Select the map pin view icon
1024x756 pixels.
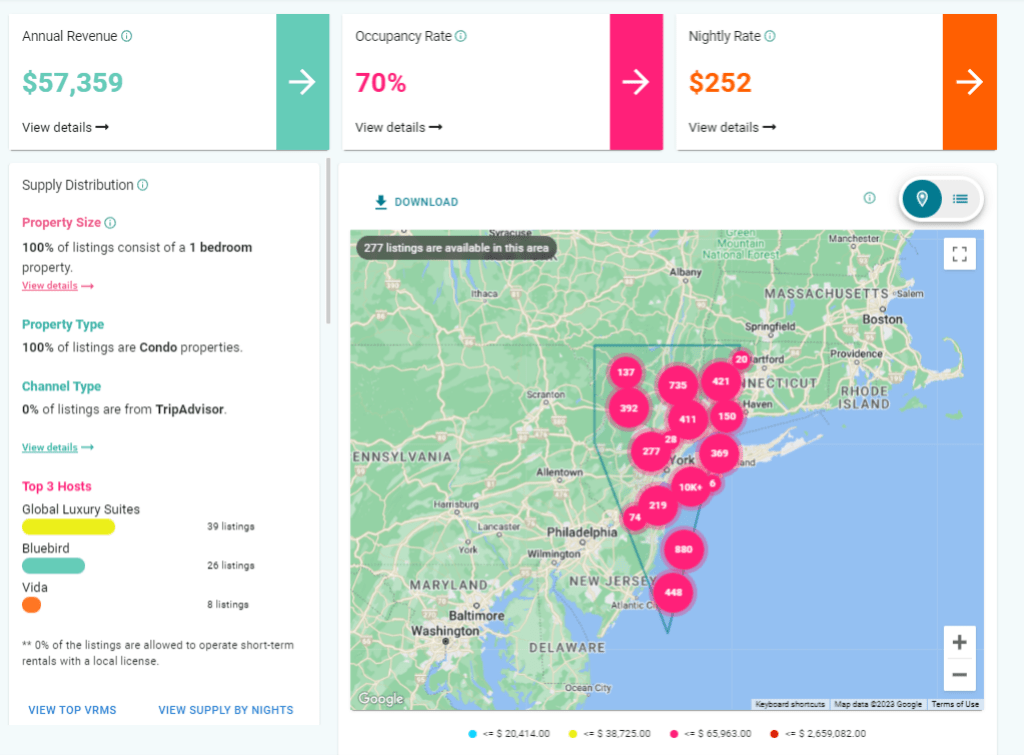[x=921, y=199]
